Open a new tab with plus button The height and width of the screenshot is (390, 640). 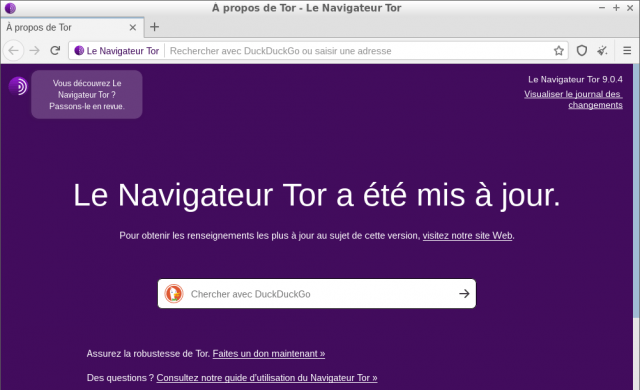pyautogui.click(x=154, y=27)
